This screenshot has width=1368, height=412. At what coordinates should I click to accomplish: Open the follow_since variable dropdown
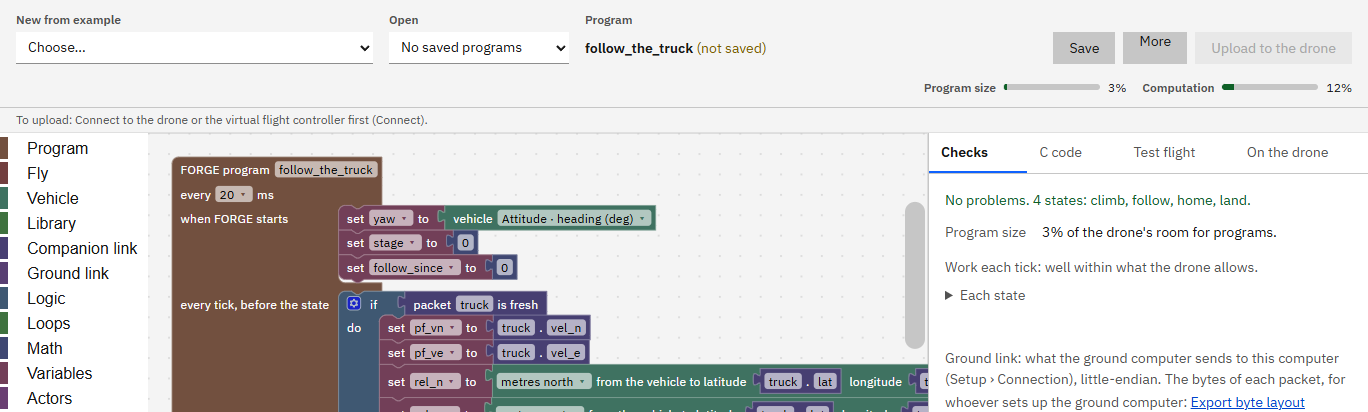(415, 267)
